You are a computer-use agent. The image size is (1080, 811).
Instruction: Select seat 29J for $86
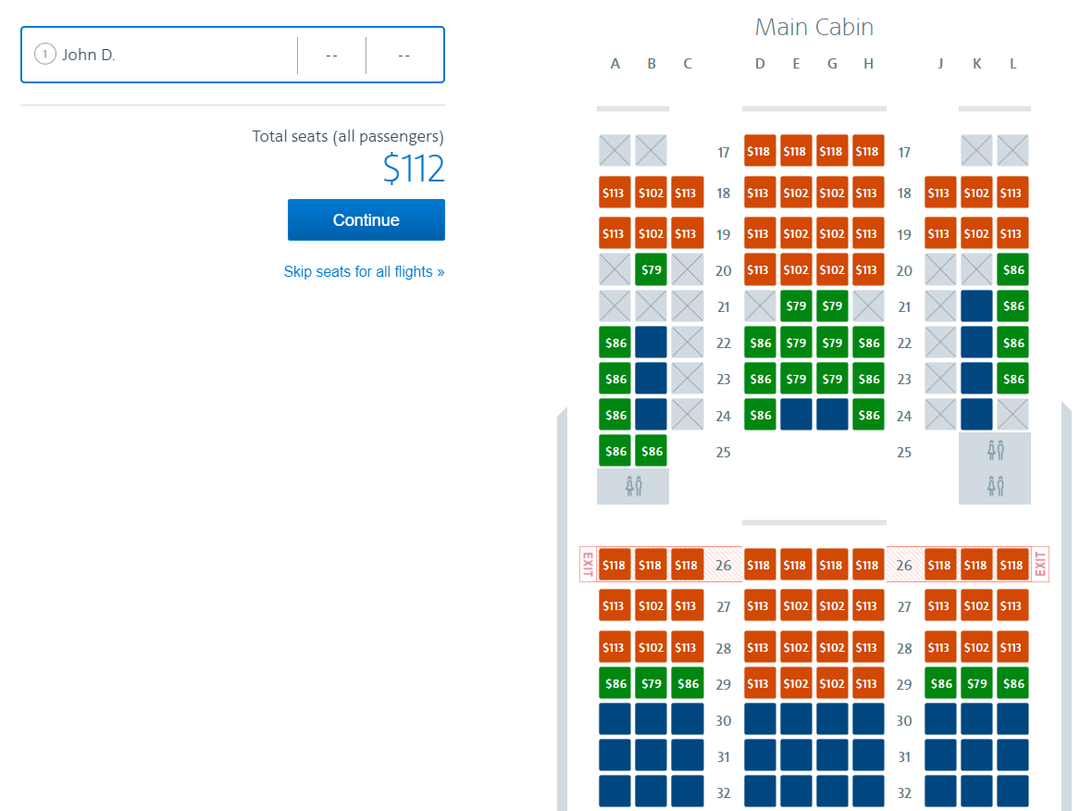click(940, 683)
